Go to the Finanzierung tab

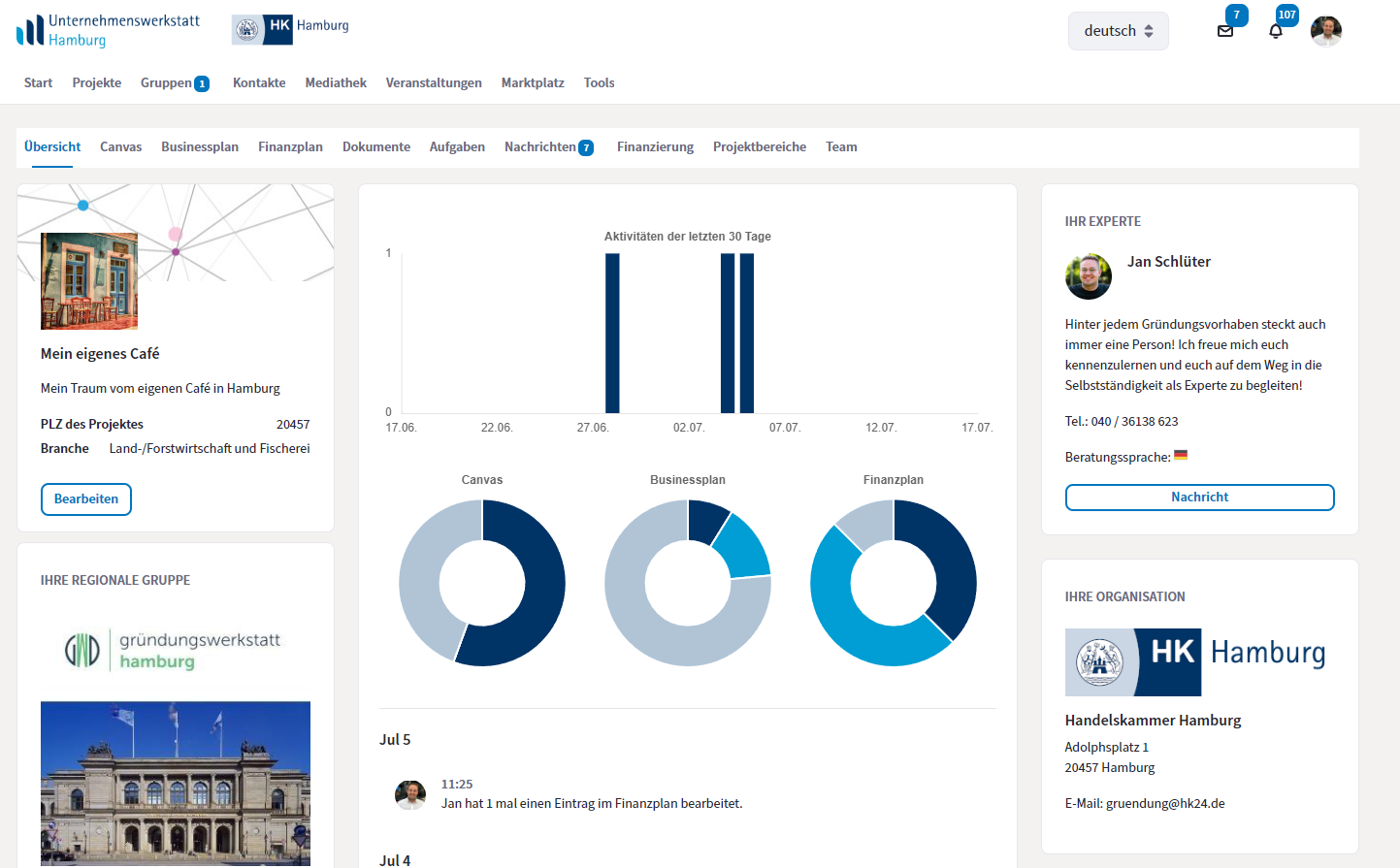coord(655,146)
